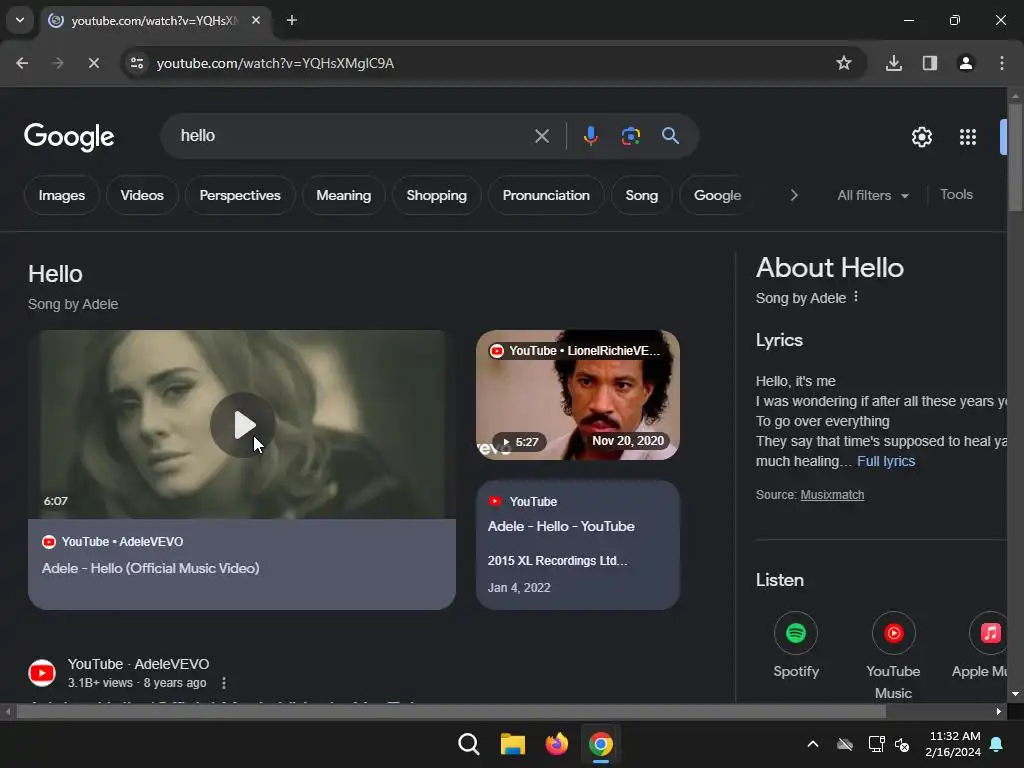This screenshot has height=768, width=1024.
Task: Submit search with magnifier icon
Action: coord(670,136)
